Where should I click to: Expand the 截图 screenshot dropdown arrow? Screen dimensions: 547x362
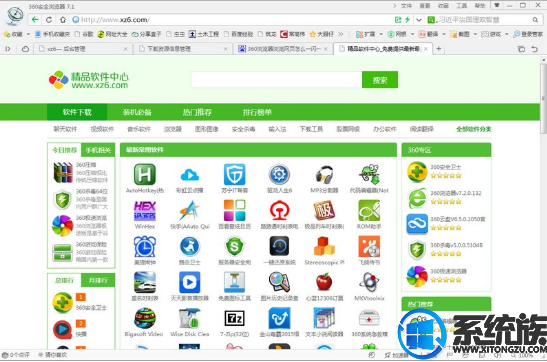click(x=475, y=34)
